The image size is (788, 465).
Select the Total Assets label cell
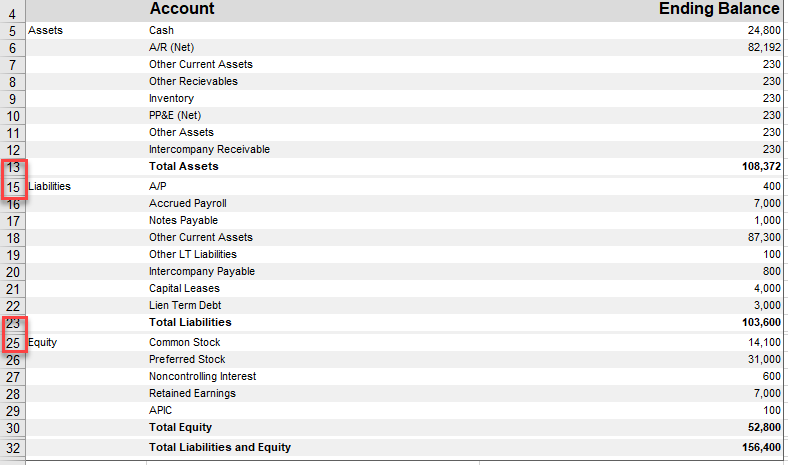coord(183,166)
